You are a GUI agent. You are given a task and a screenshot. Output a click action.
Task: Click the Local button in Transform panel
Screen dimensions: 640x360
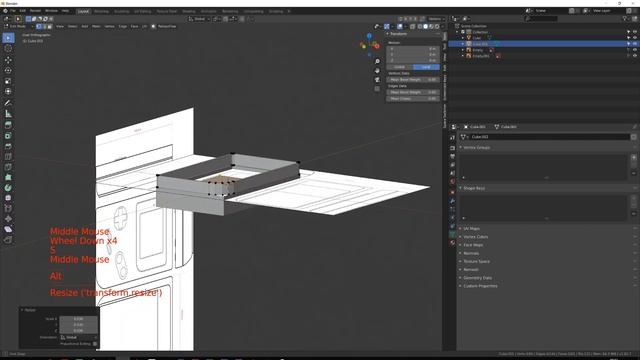coord(427,67)
